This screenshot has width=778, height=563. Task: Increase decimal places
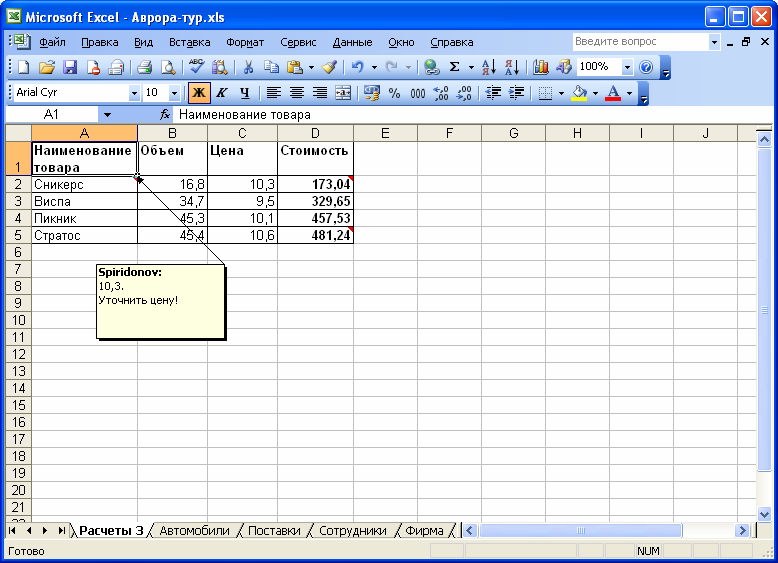coord(441,93)
